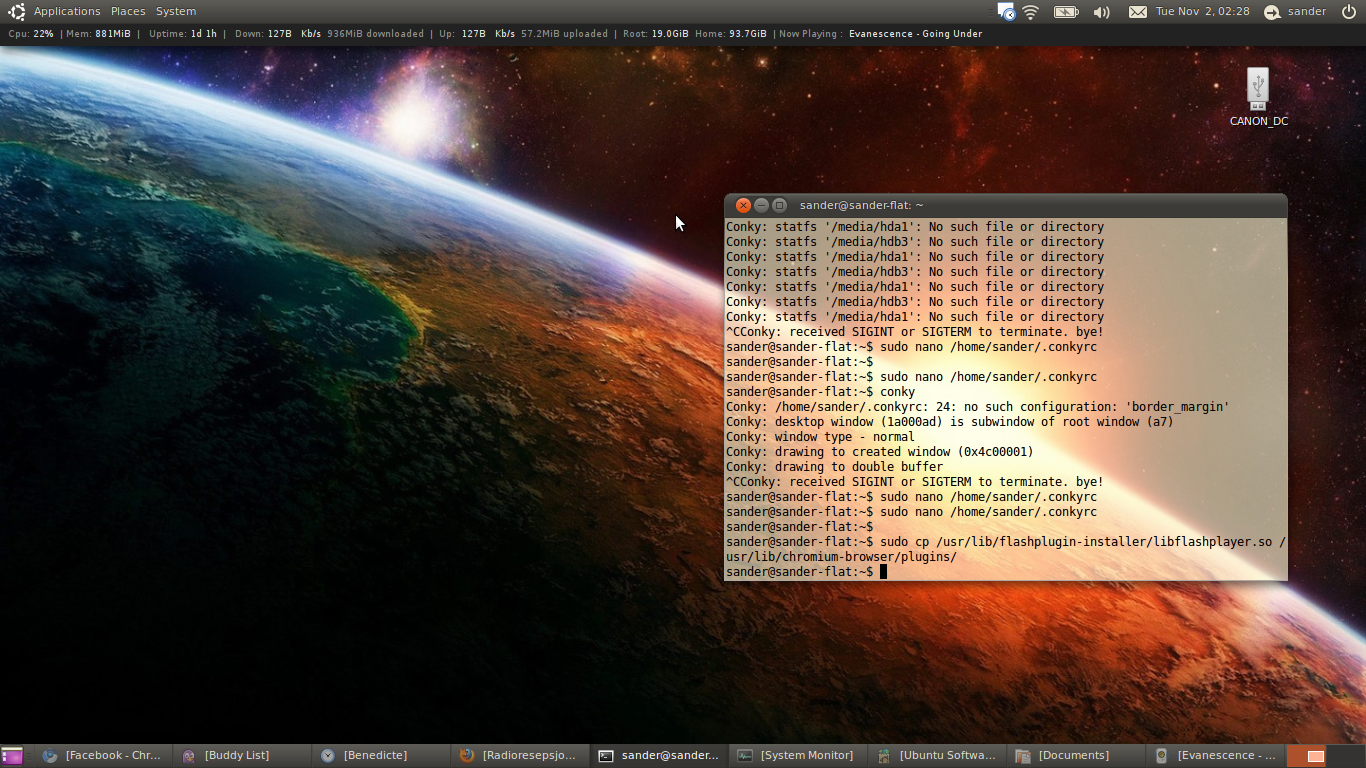Switch to Evanescence music player window

coord(1213,756)
